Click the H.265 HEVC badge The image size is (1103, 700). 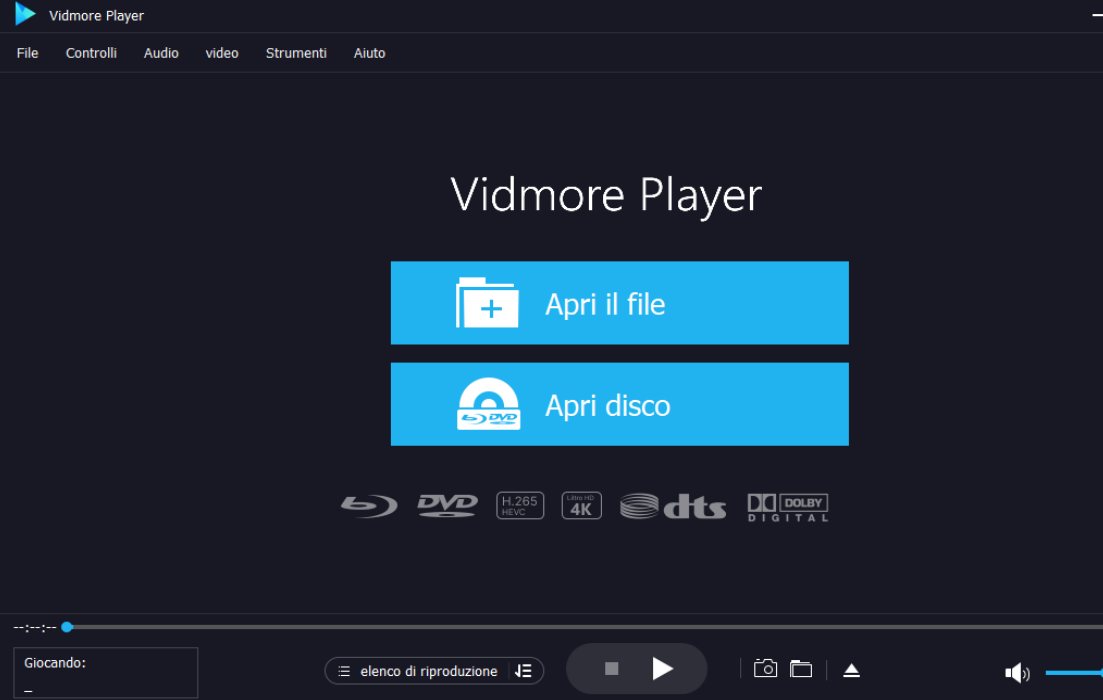(x=520, y=505)
